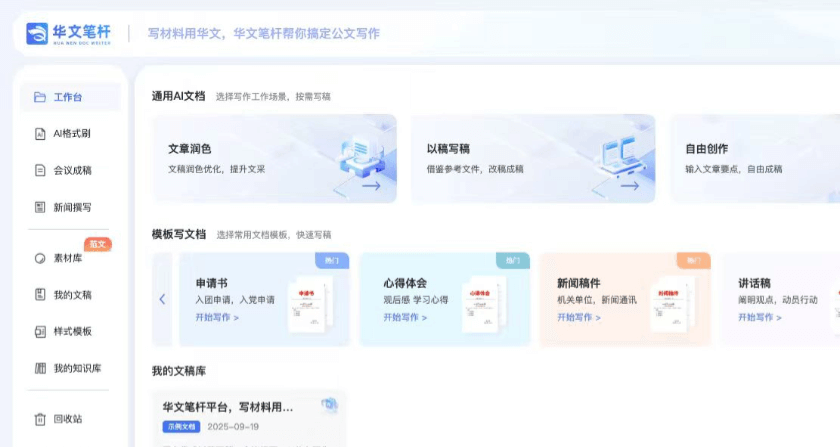The image size is (840, 447).
Task: Click the 通用AI文档 section heading
Action: (178, 96)
